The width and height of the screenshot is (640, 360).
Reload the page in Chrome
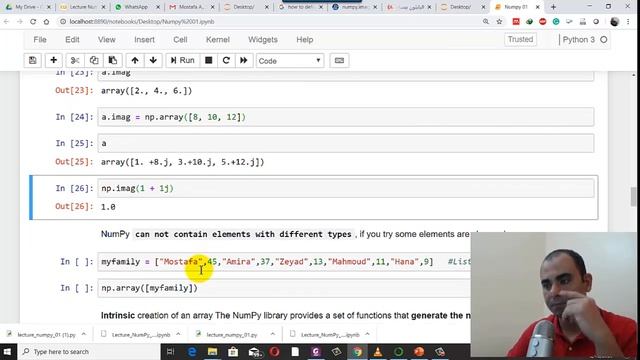[33, 22]
